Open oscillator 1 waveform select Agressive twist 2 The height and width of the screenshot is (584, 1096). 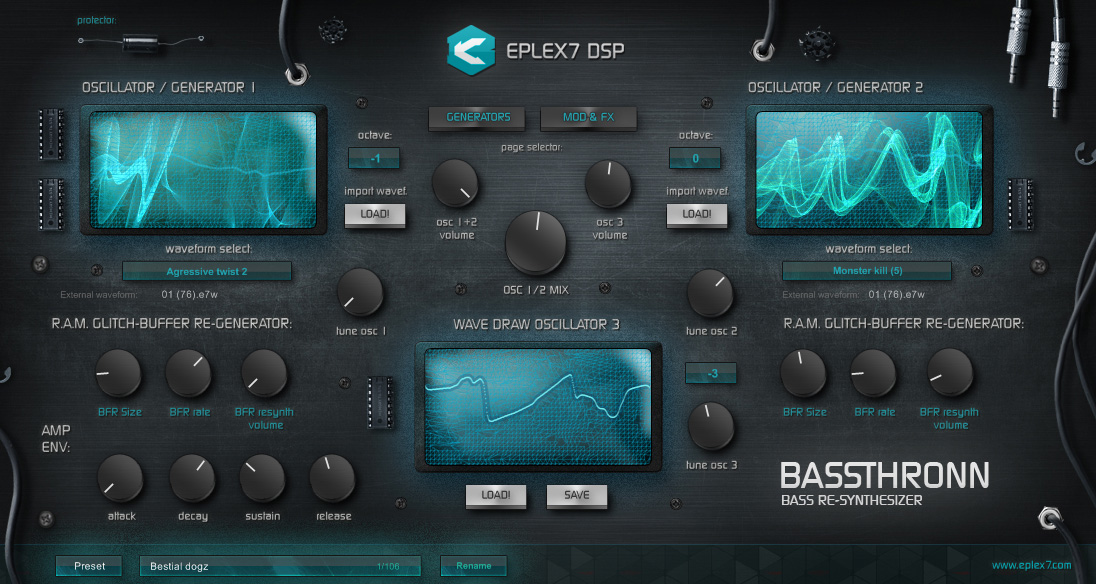[x=207, y=272]
